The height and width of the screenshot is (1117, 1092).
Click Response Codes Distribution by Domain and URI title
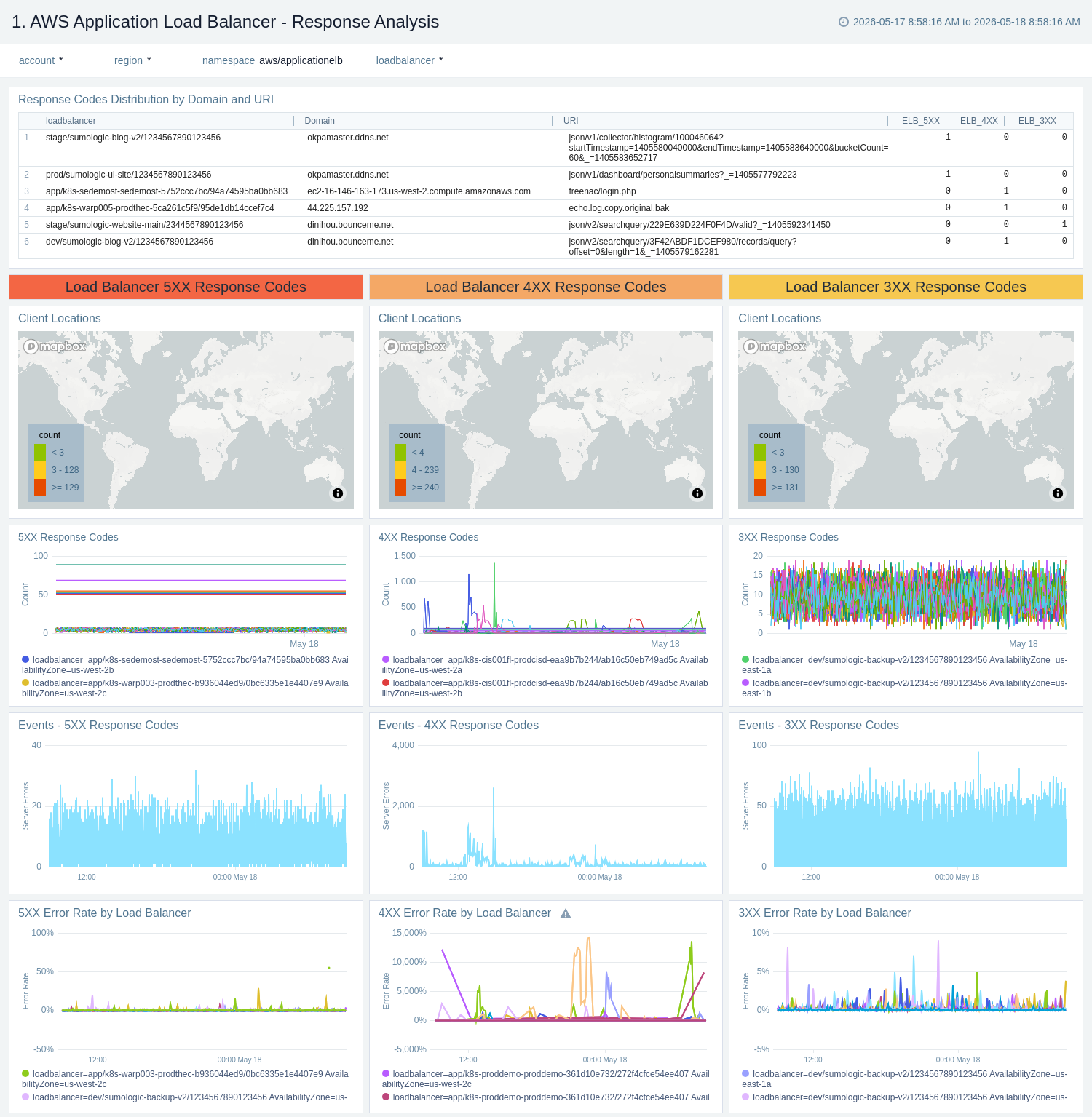(146, 100)
